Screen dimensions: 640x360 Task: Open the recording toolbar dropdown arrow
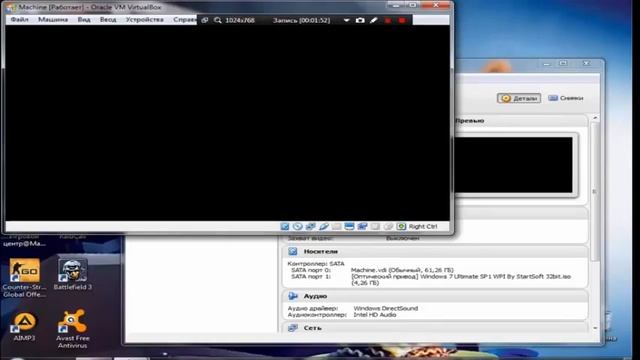346,20
